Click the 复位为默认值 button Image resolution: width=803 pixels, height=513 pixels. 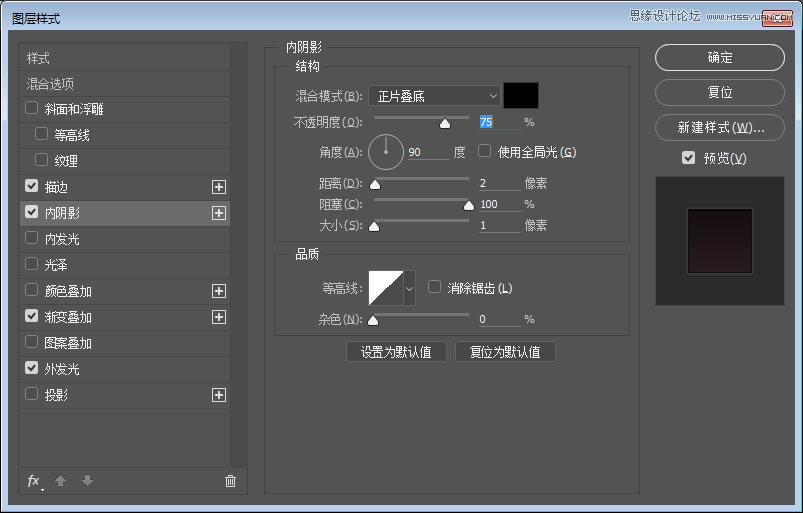click(x=505, y=352)
